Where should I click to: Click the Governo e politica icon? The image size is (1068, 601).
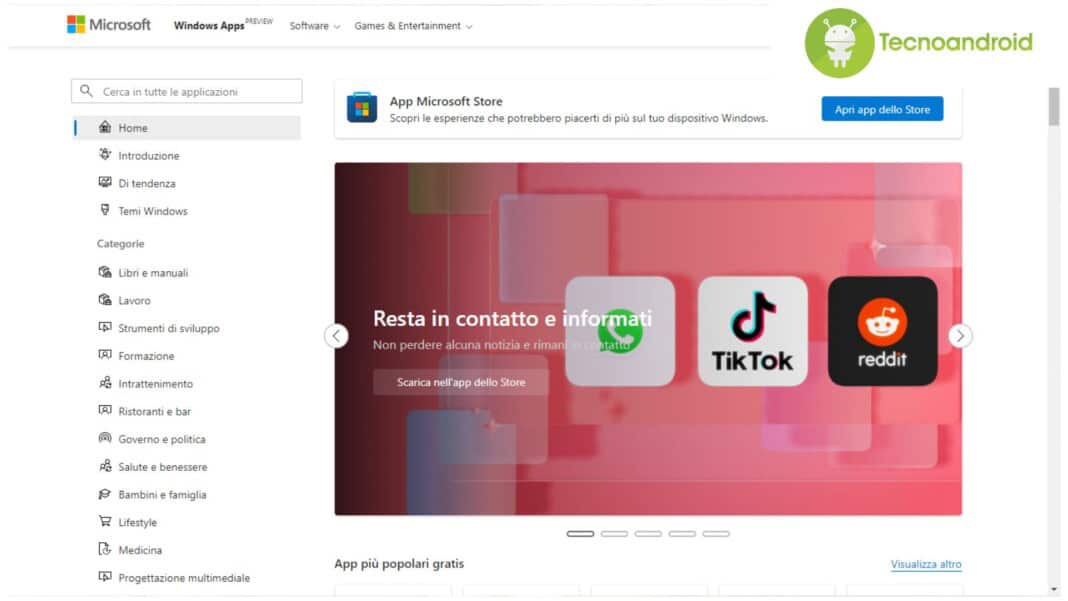105,438
